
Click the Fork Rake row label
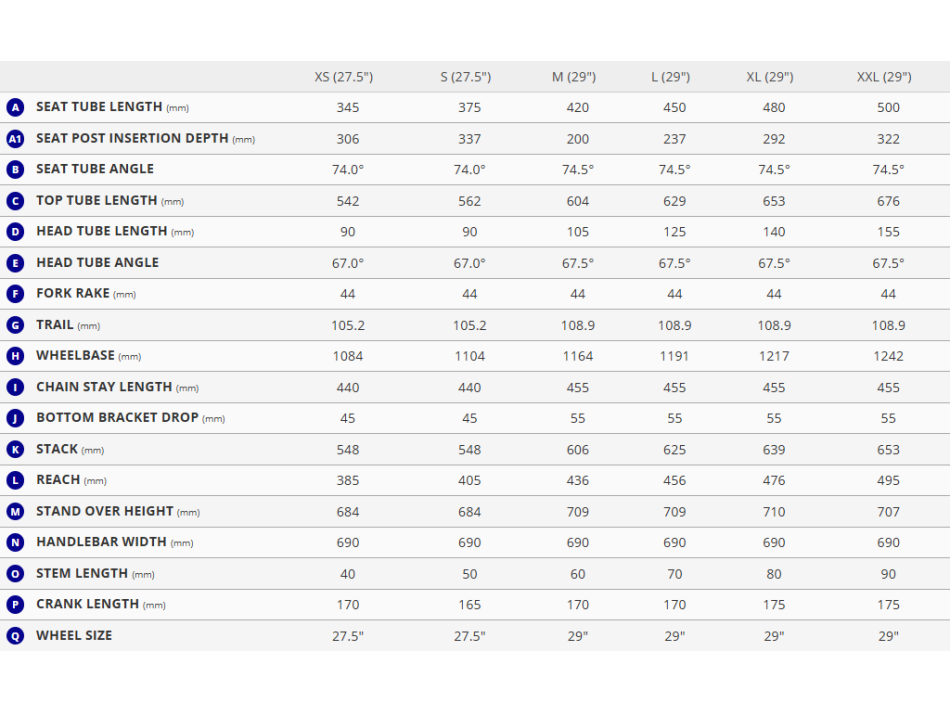coord(73,294)
